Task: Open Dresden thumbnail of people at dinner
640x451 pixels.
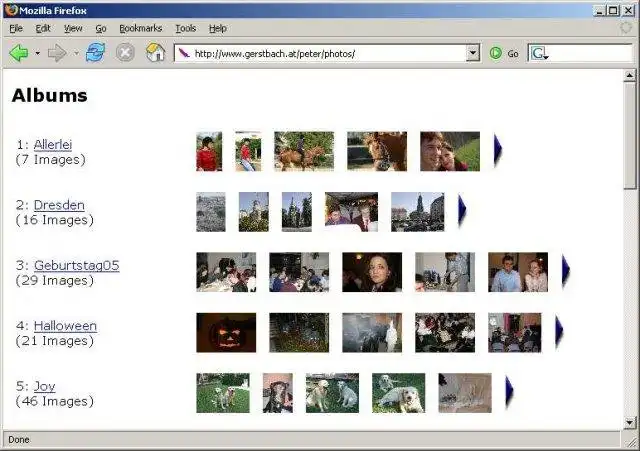Action: point(351,212)
